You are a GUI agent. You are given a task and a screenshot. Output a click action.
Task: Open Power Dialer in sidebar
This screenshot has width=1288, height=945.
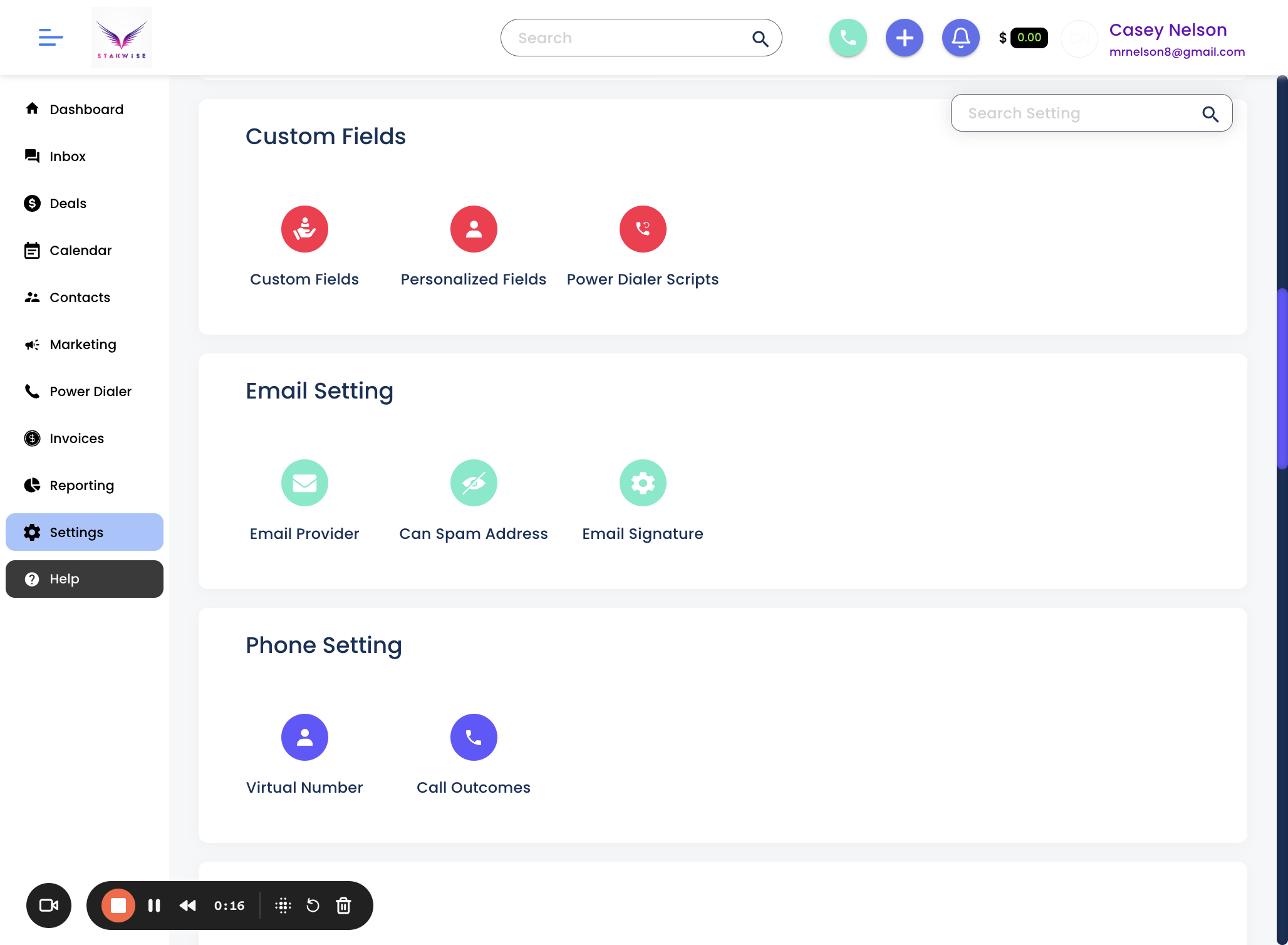(85, 391)
